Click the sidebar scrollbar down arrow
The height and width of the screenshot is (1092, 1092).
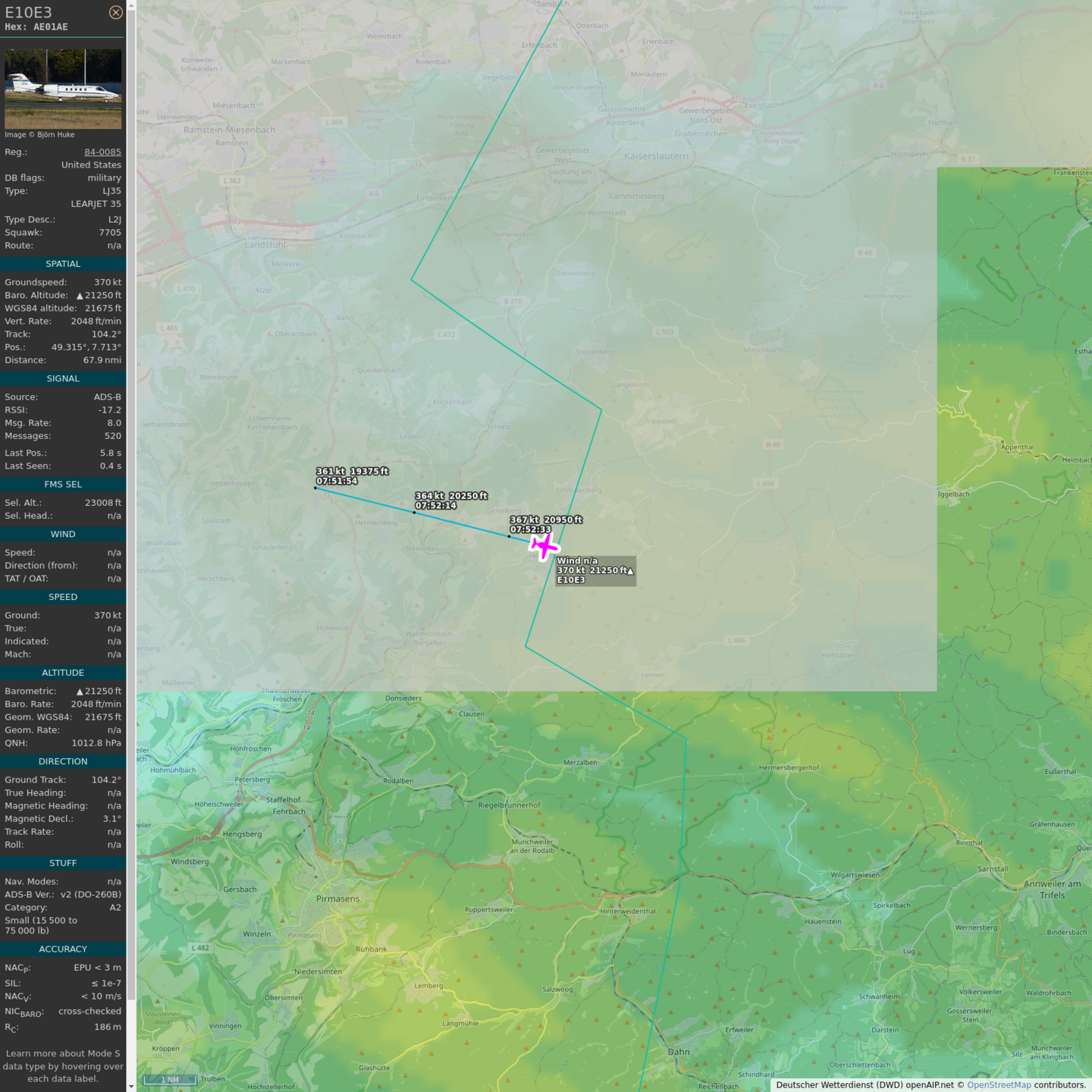click(x=131, y=1086)
